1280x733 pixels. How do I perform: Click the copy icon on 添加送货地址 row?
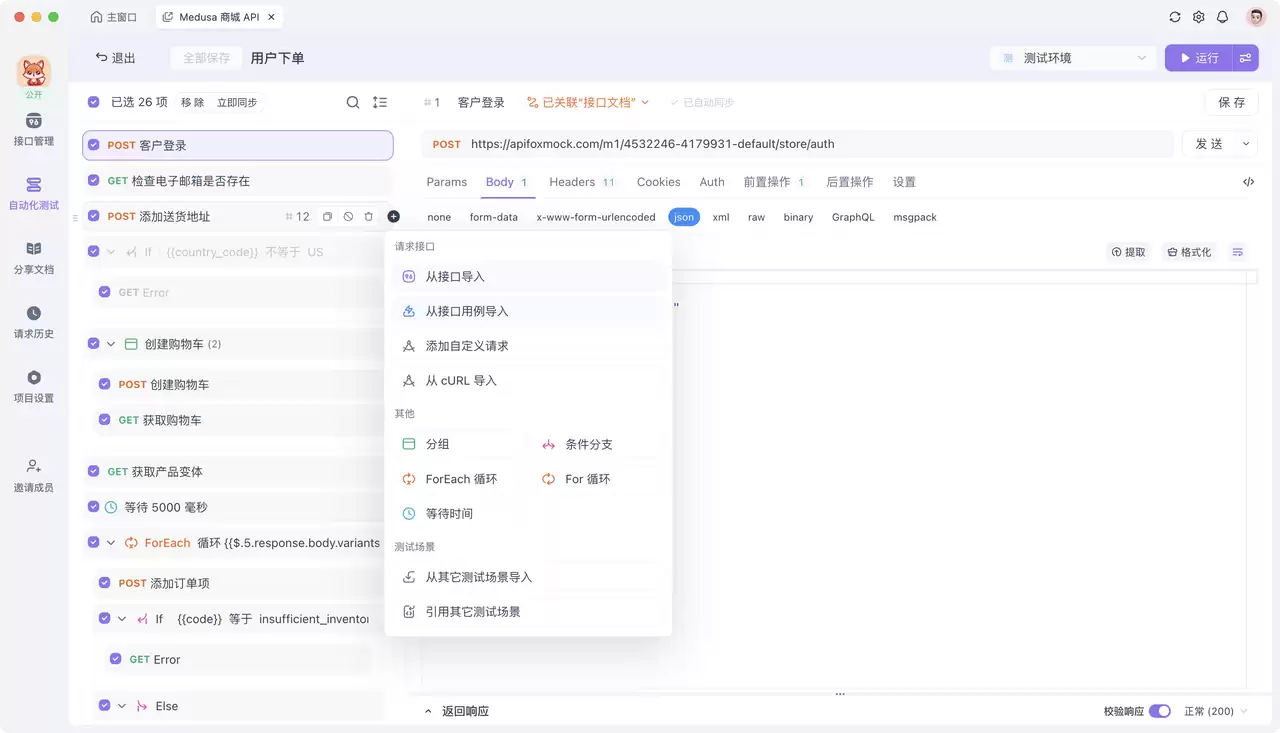[328, 217]
